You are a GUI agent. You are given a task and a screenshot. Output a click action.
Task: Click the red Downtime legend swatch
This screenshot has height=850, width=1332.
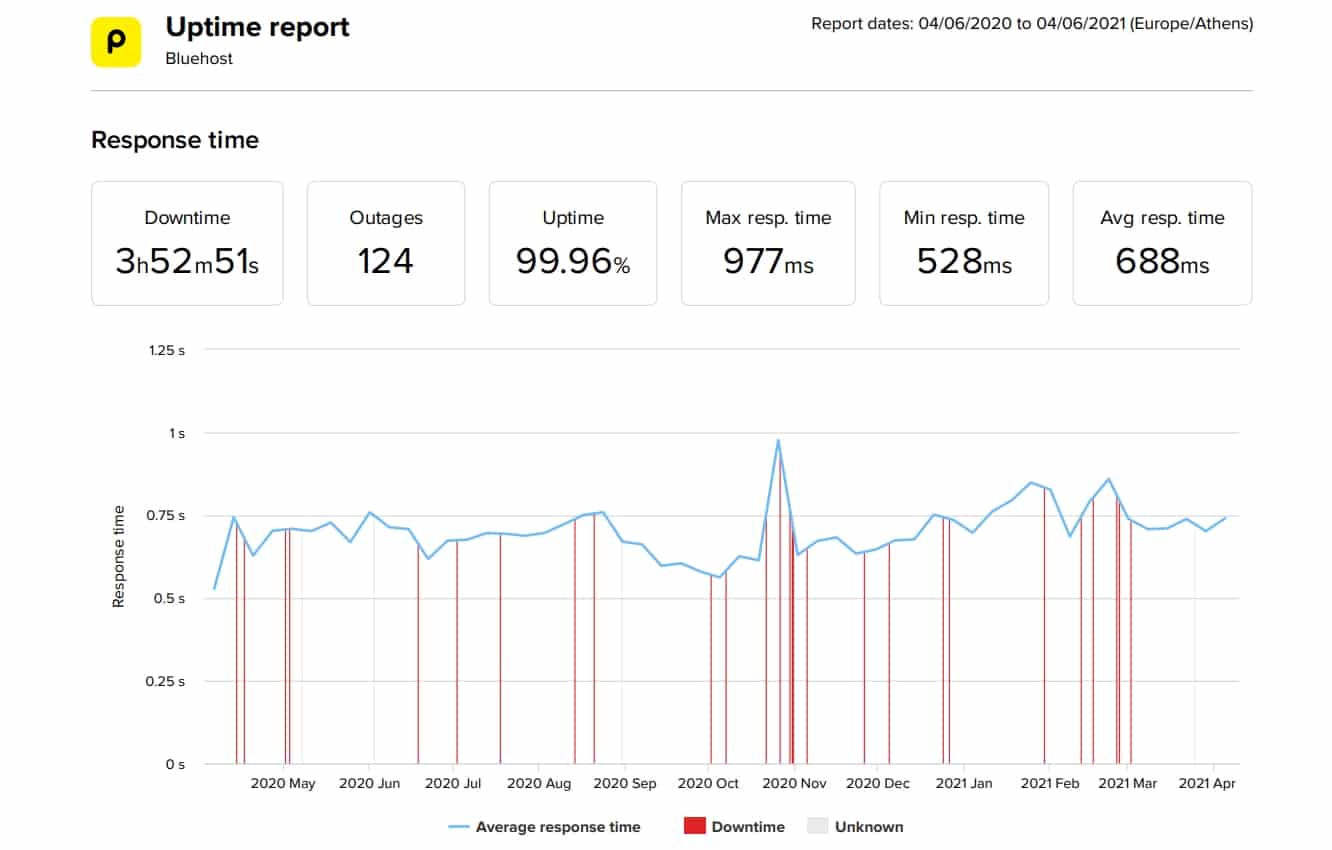point(695,827)
